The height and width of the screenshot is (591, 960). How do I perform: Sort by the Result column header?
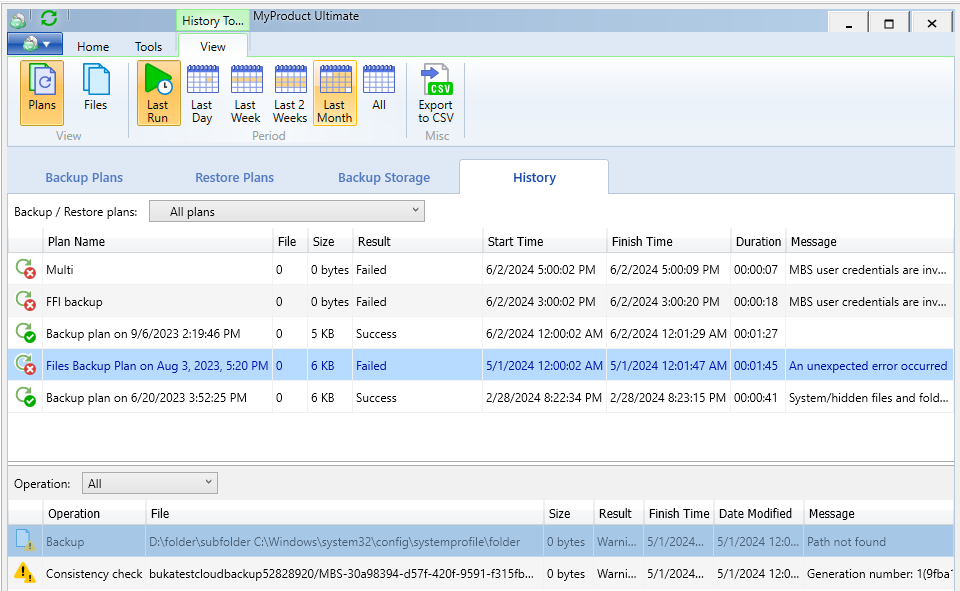click(374, 241)
